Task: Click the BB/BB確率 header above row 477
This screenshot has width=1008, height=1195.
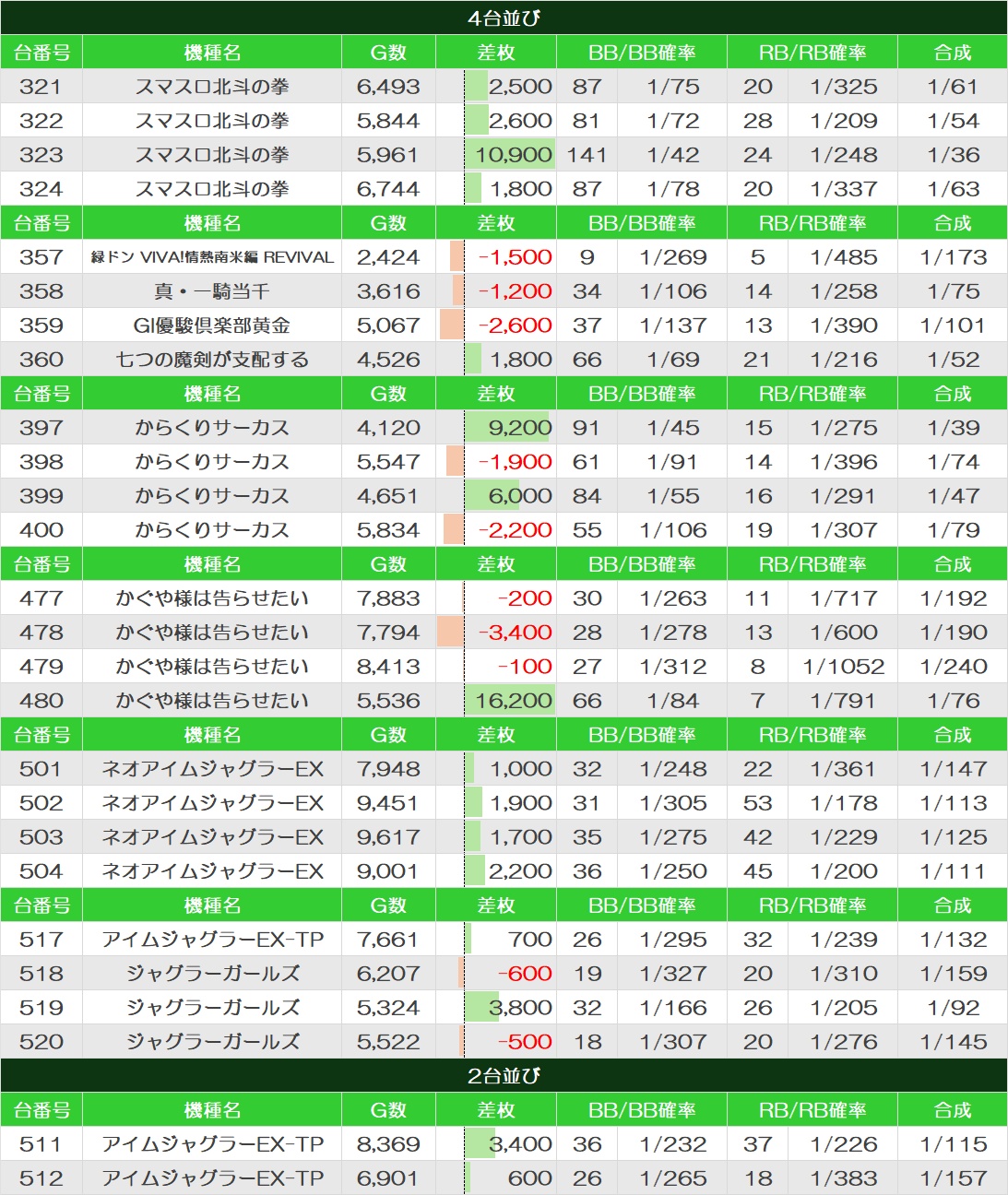Action: [x=642, y=564]
